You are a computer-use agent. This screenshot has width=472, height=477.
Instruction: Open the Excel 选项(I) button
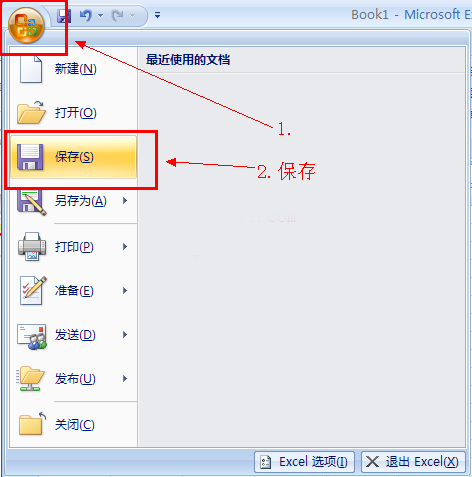coord(304,462)
